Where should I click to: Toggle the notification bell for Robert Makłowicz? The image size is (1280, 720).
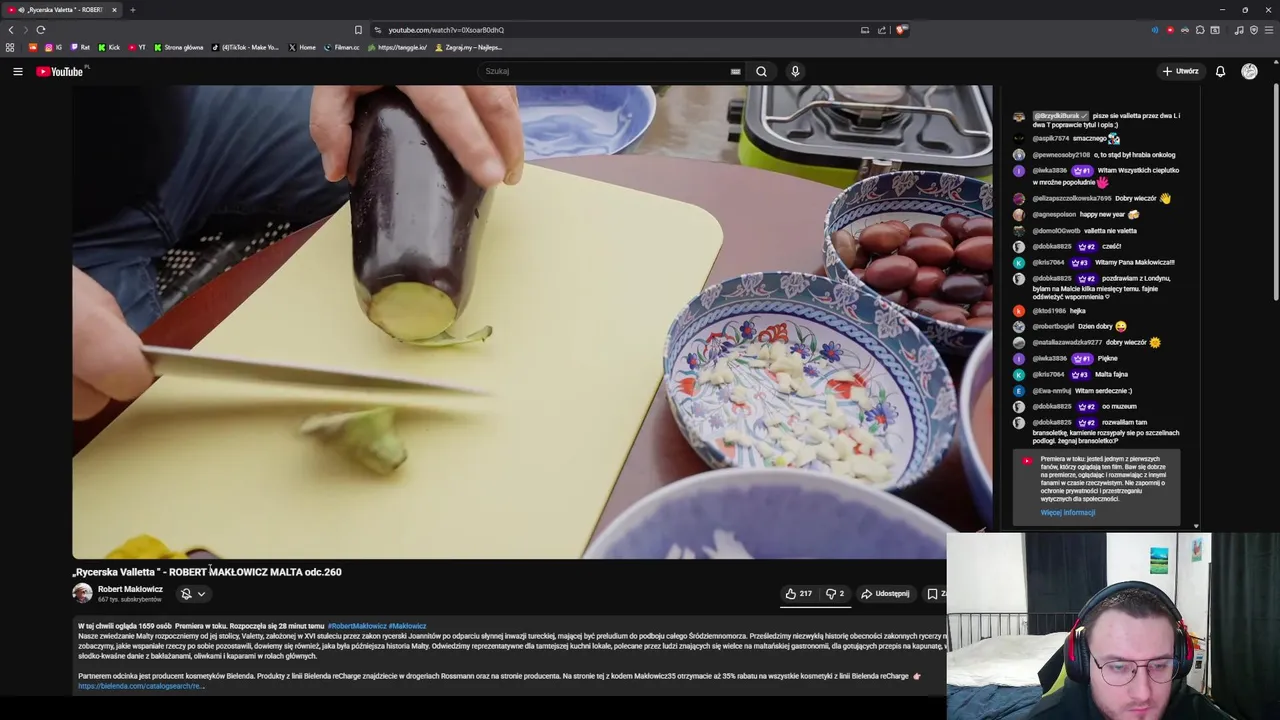tap(186, 594)
